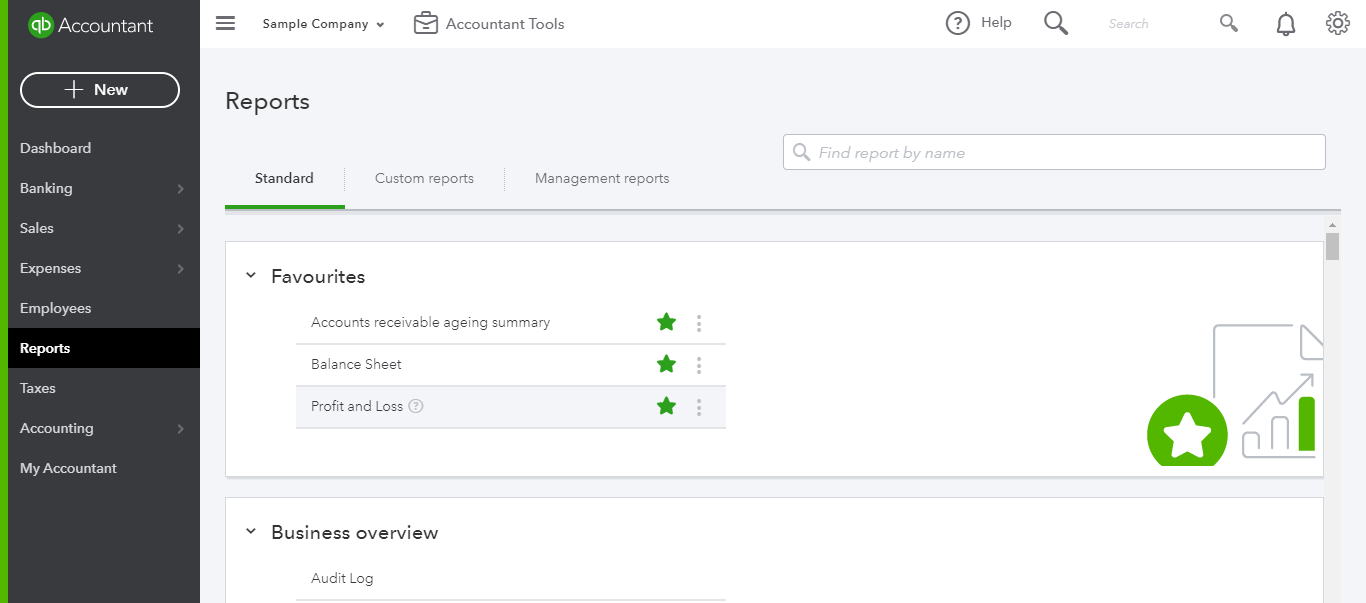Click the large magnifier search icon
This screenshot has width=1366, height=603.
[x=1056, y=23]
